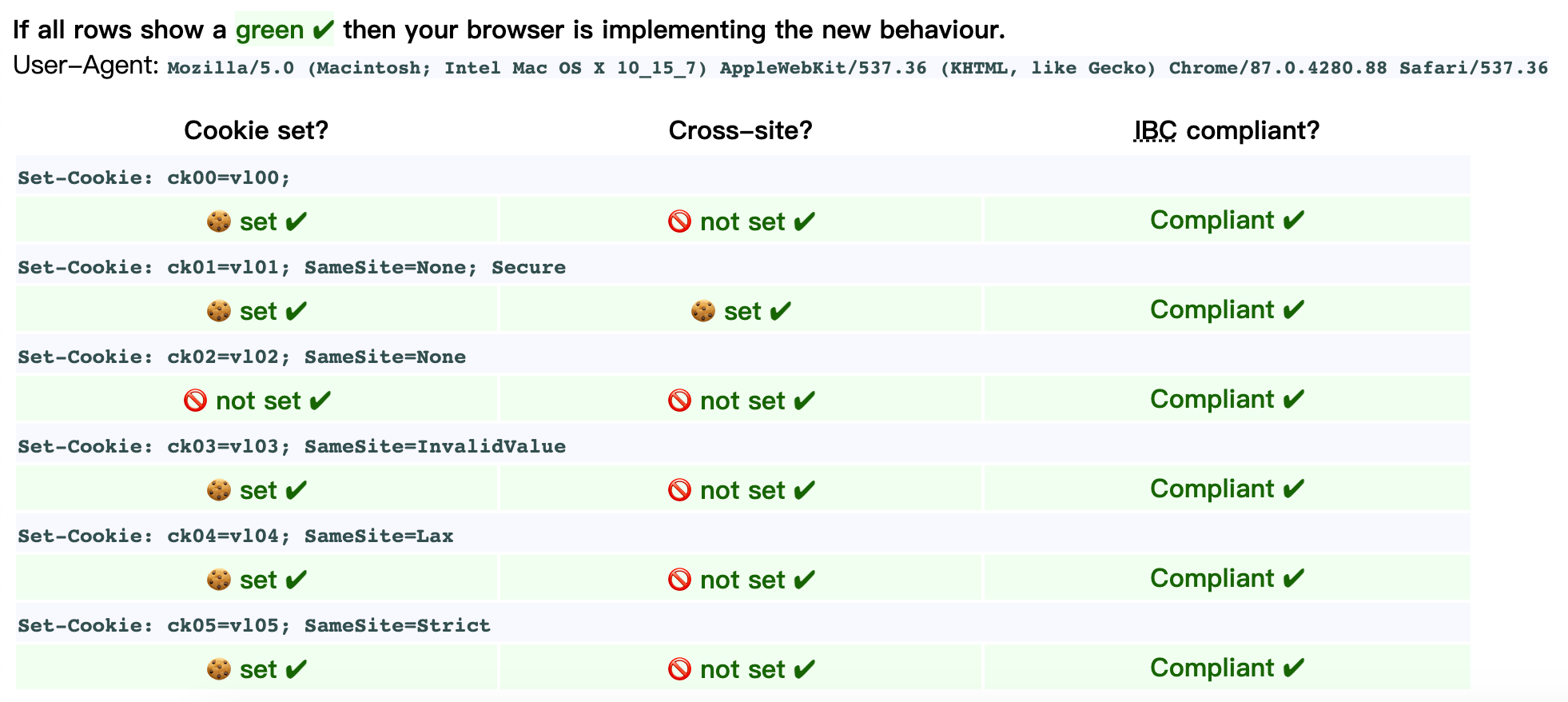
Task: Click the 'Cookie set?' column header
Action: (257, 130)
